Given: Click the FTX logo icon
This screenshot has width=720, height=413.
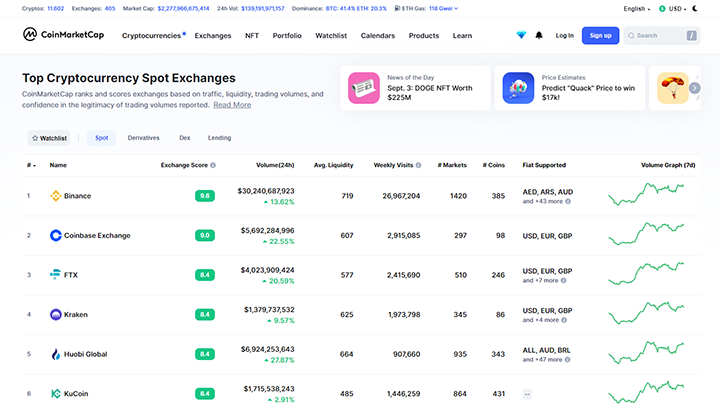Looking at the screenshot, I should [x=55, y=275].
